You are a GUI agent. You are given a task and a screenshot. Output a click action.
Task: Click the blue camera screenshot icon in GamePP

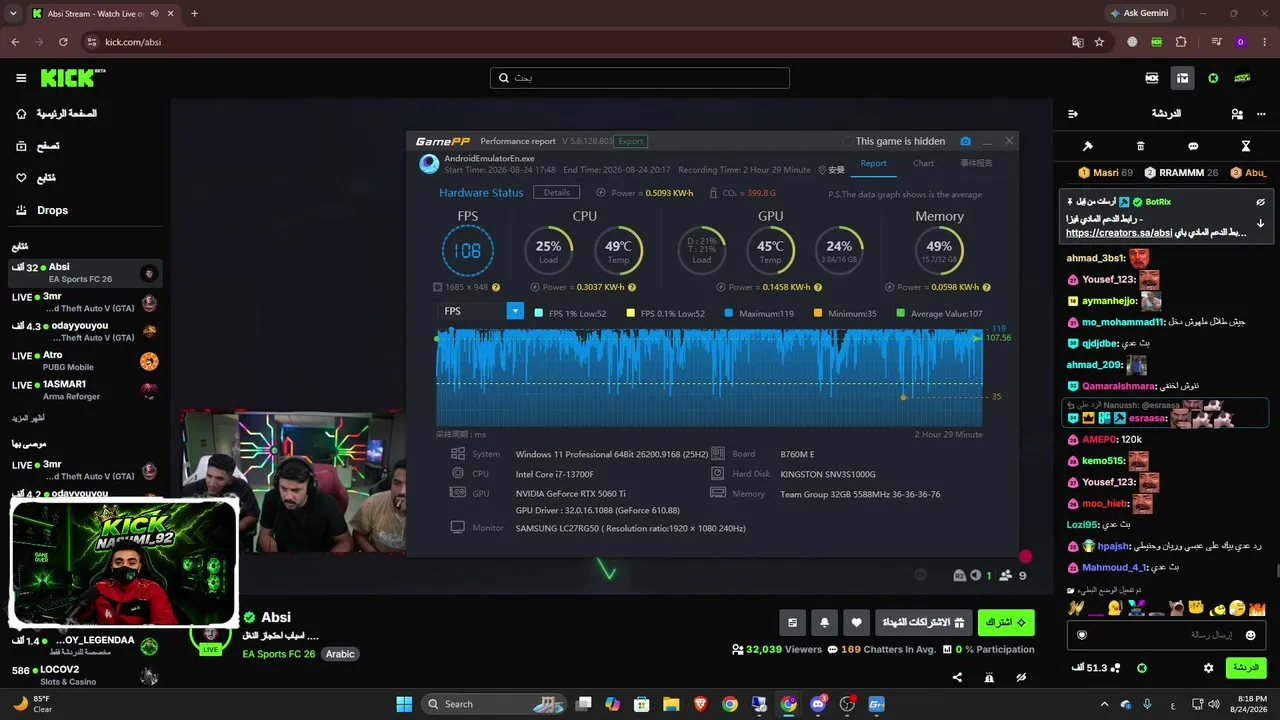point(965,142)
